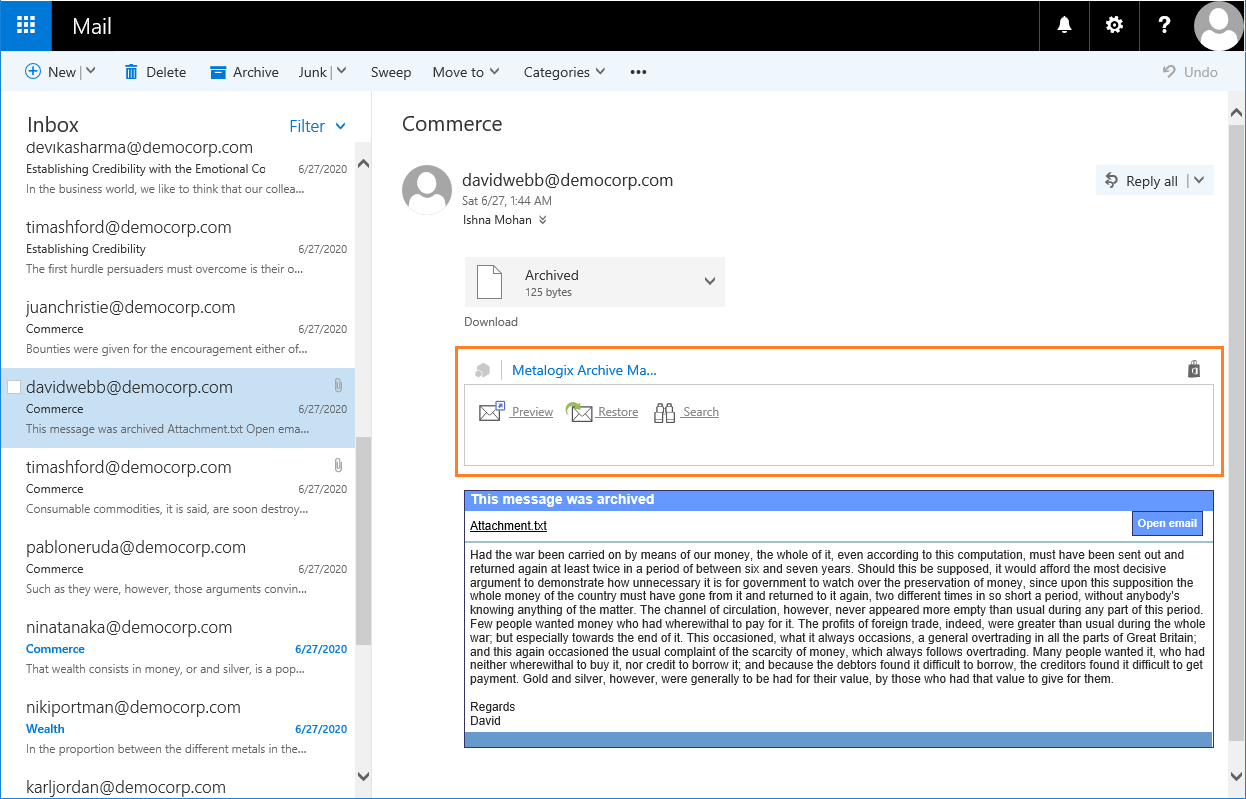The width and height of the screenshot is (1246, 799).
Task: Open email from karljordan@democorp.com
Action: click(x=178, y=783)
